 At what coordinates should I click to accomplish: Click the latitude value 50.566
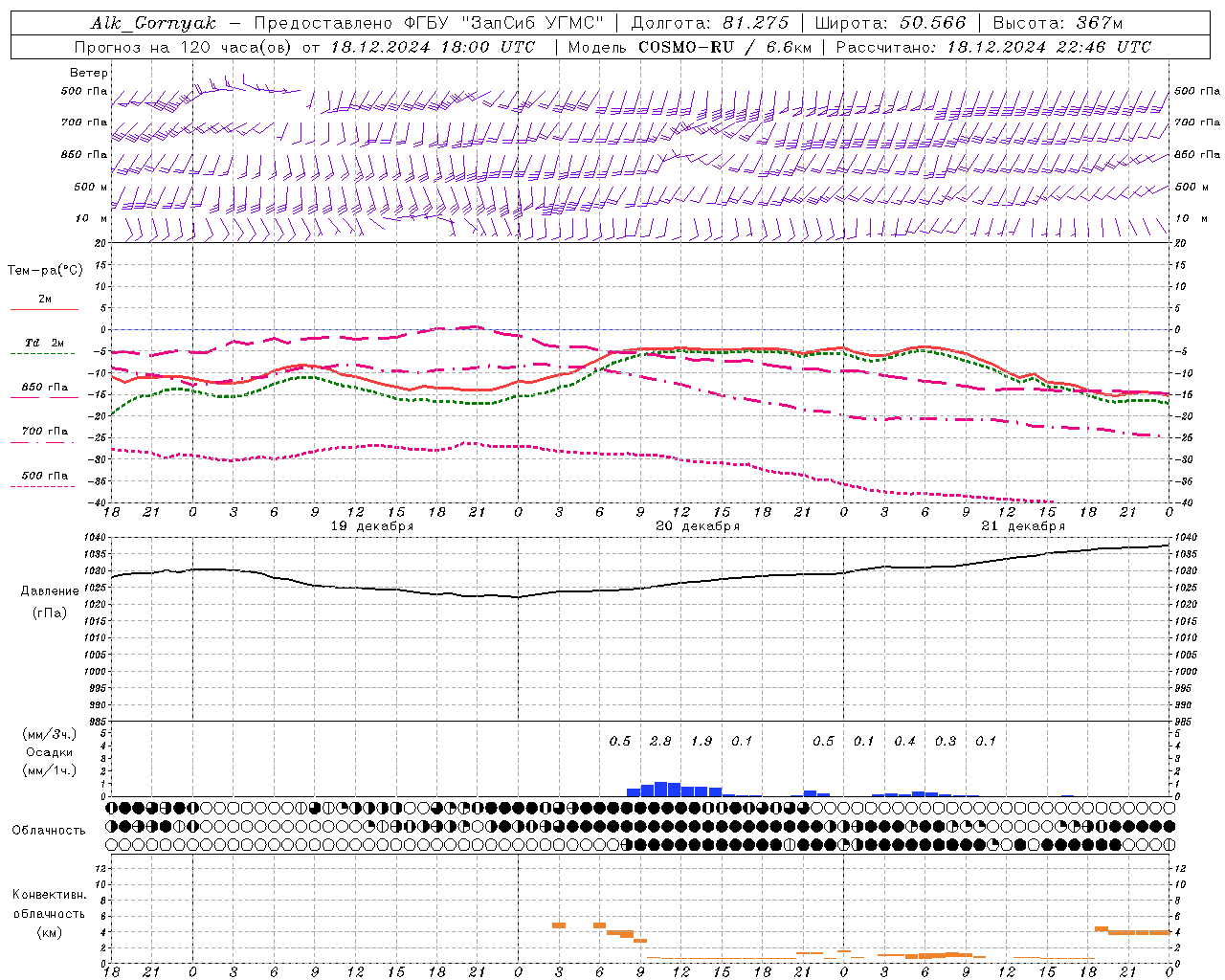click(933, 23)
